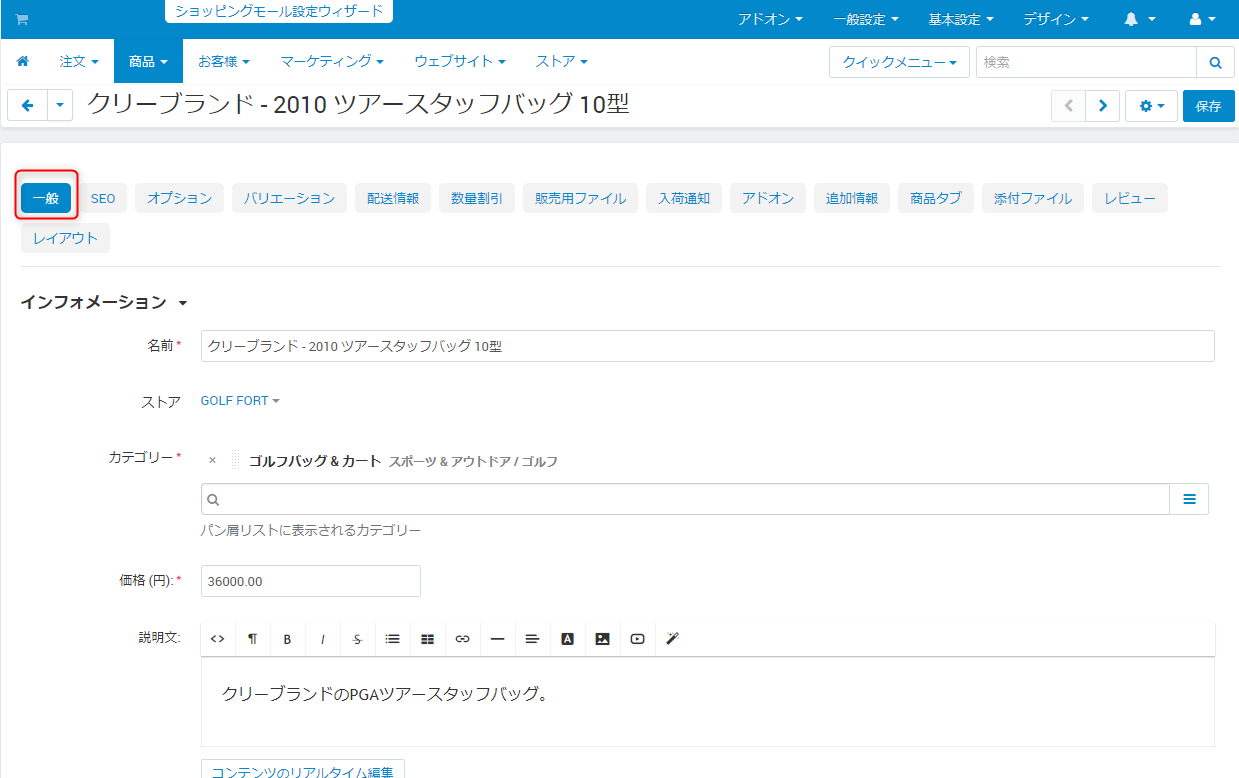Screen dimensions: 1239x778
Task: Expand the クイックメニュー dropdown
Action: click(x=899, y=62)
